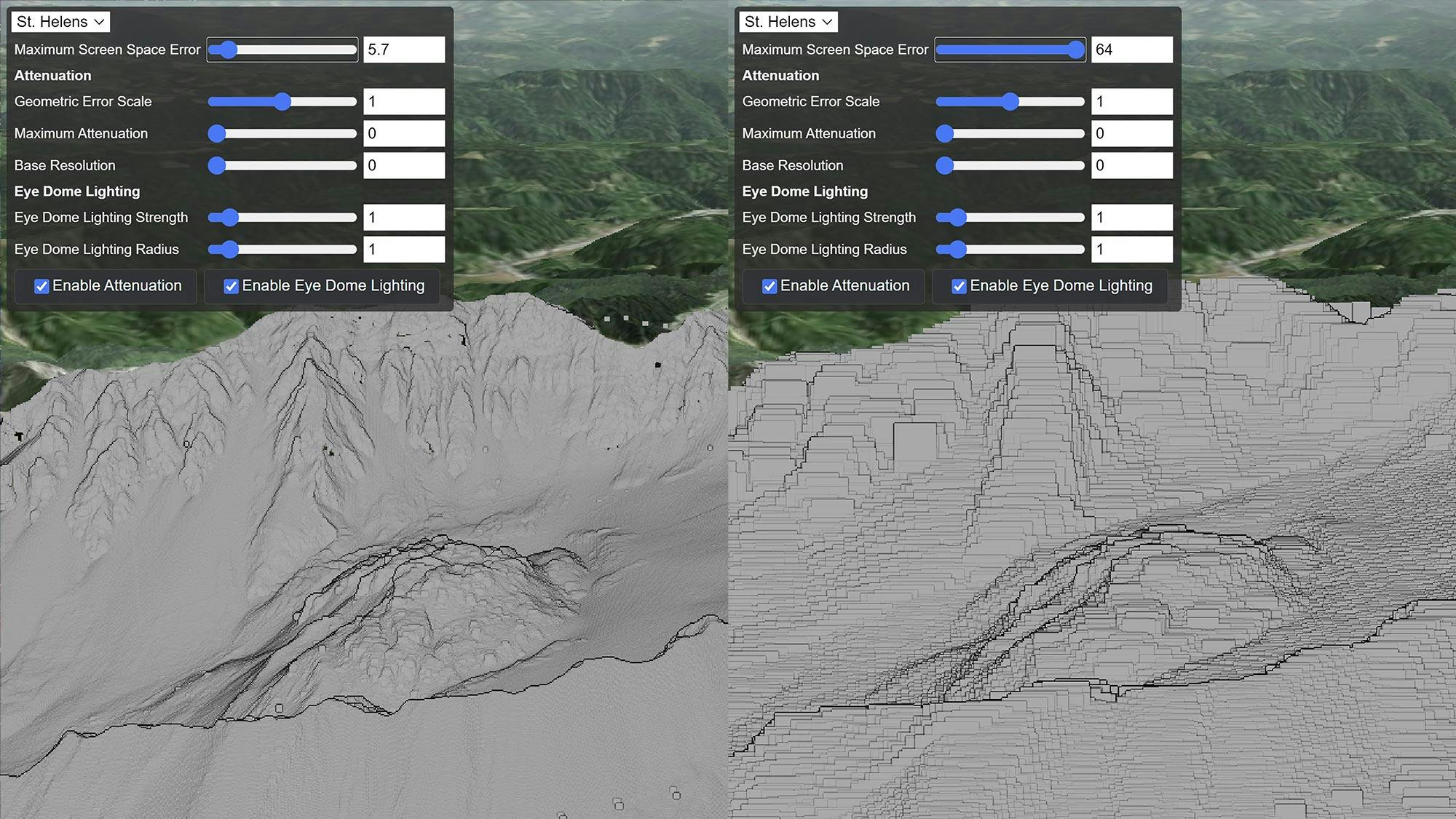Image resolution: width=1456 pixels, height=819 pixels.
Task: Toggle Enable Attenuation checkbox in left panel
Action: pyautogui.click(x=42, y=286)
